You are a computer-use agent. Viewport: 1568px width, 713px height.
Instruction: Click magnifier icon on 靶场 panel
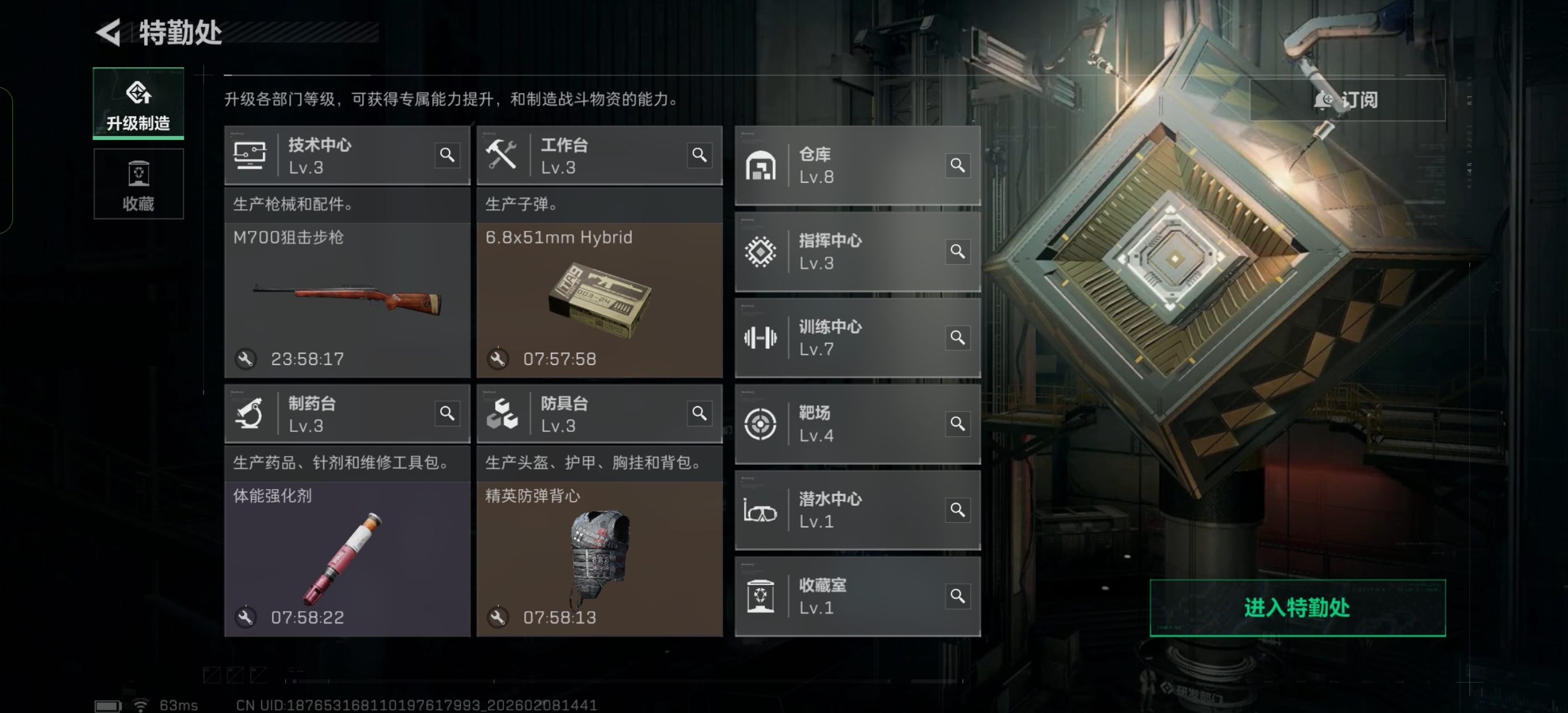pos(958,423)
